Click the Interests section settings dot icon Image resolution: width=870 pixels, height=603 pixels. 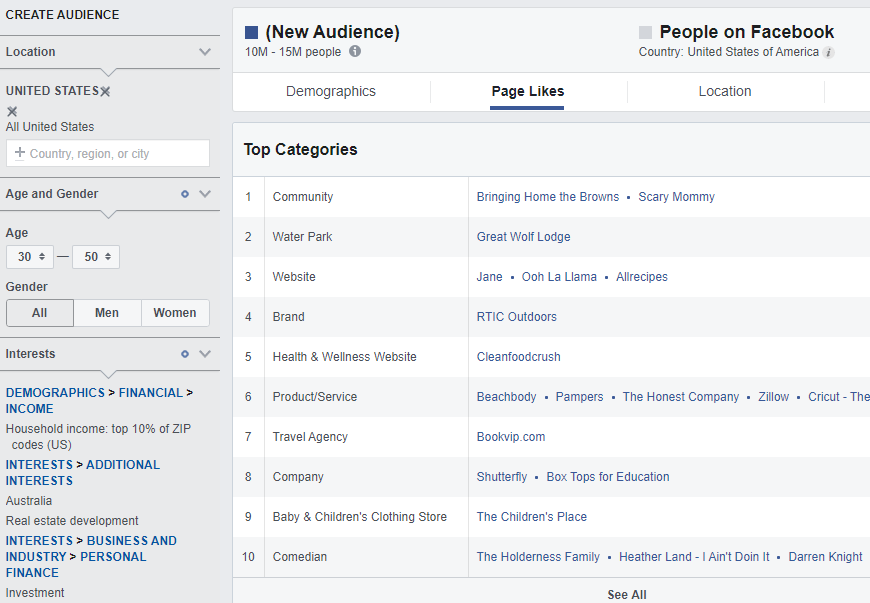(185, 354)
